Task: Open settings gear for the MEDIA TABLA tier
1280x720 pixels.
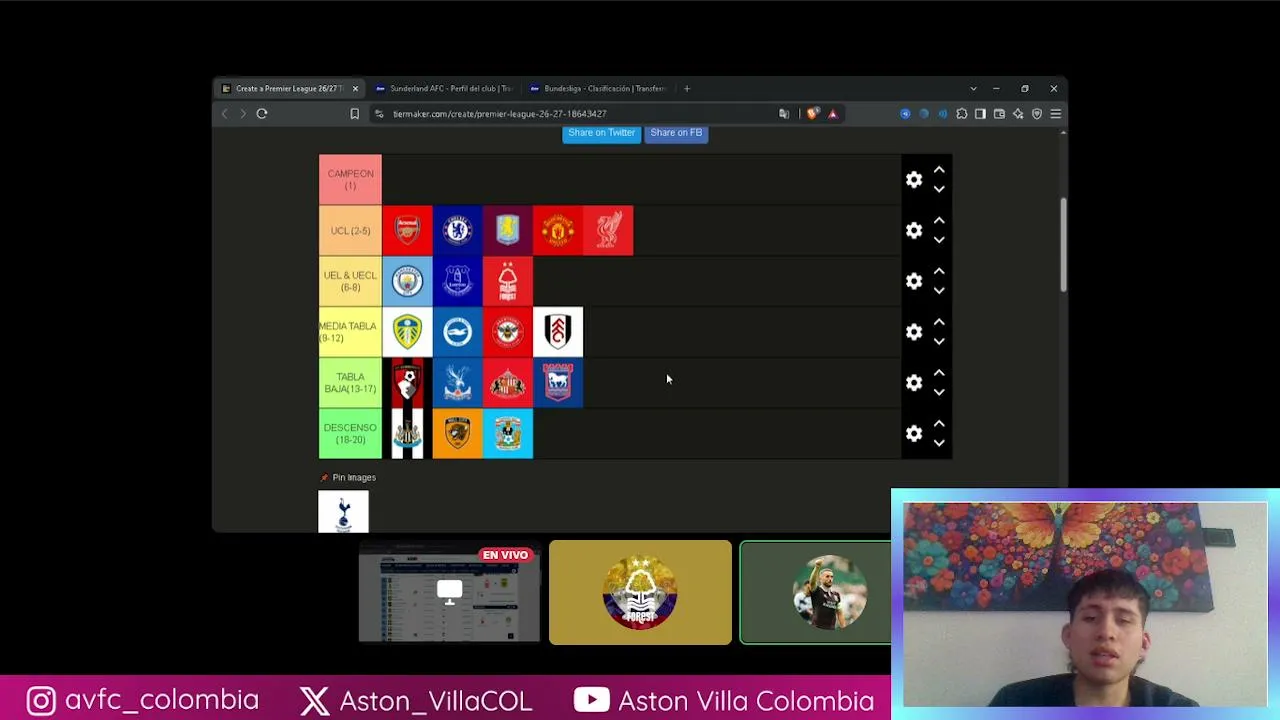Action: pos(914,332)
